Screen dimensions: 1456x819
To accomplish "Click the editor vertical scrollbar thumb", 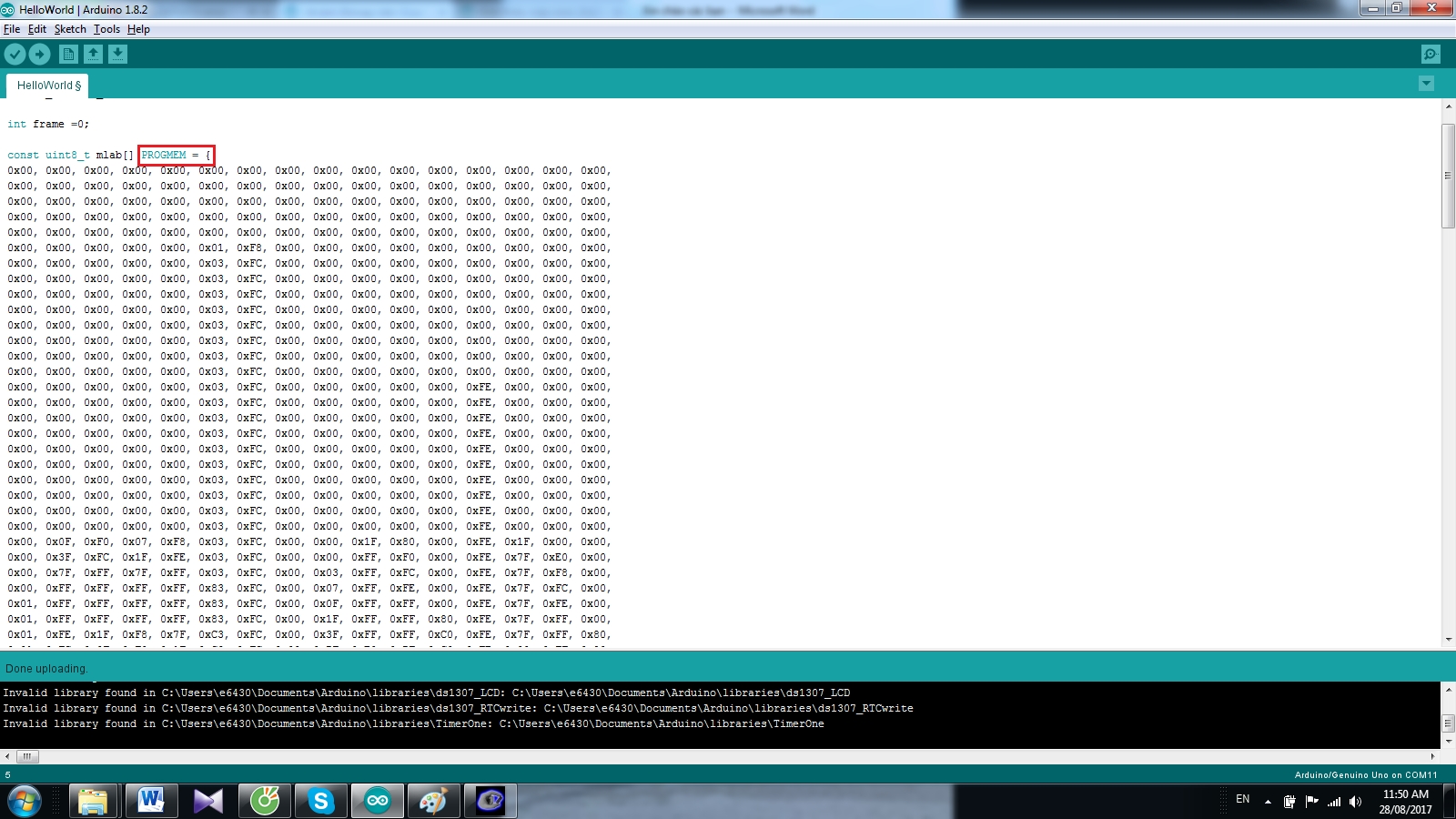I will click(1448, 175).
